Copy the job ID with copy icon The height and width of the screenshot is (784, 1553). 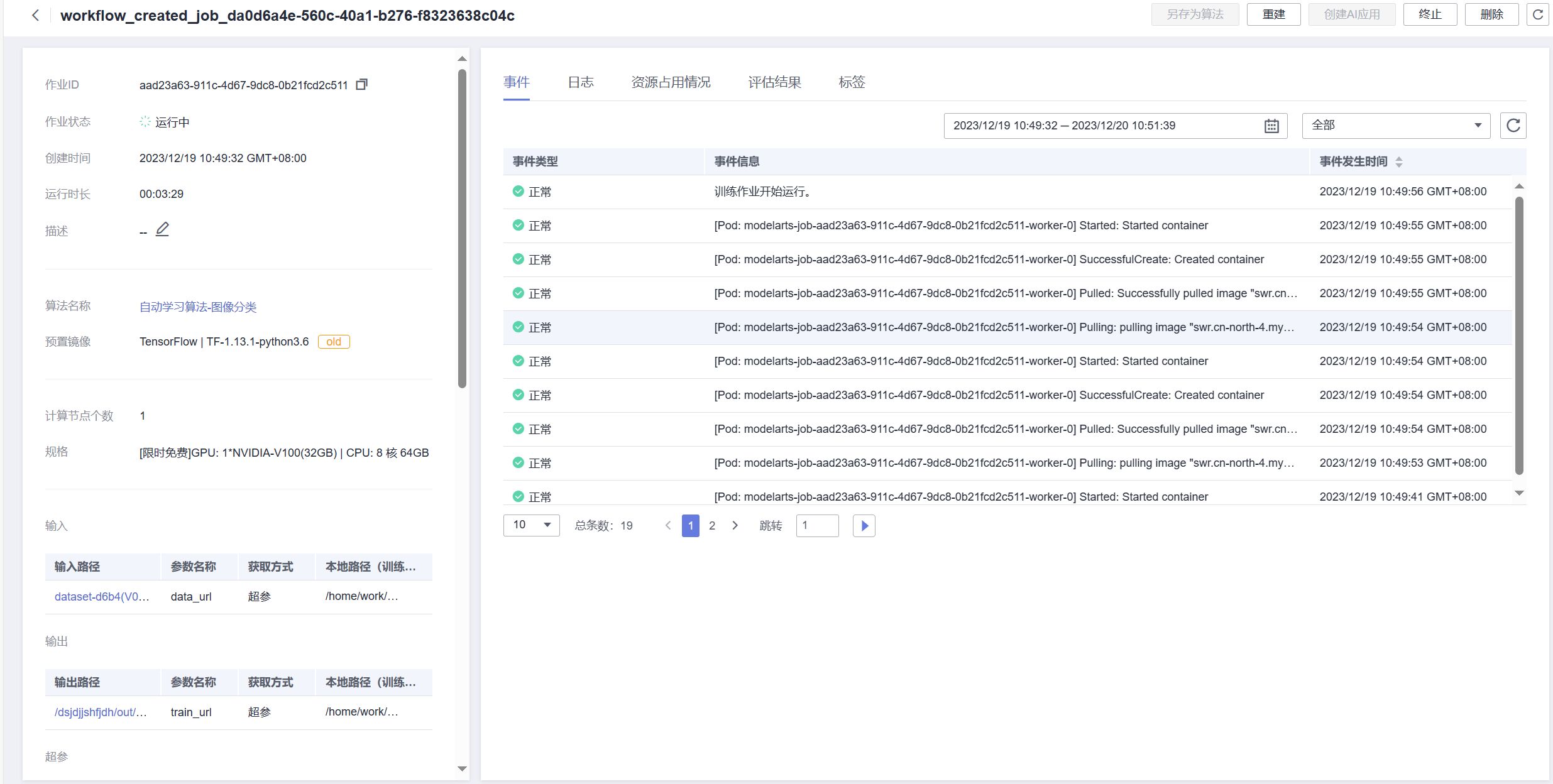click(361, 84)
